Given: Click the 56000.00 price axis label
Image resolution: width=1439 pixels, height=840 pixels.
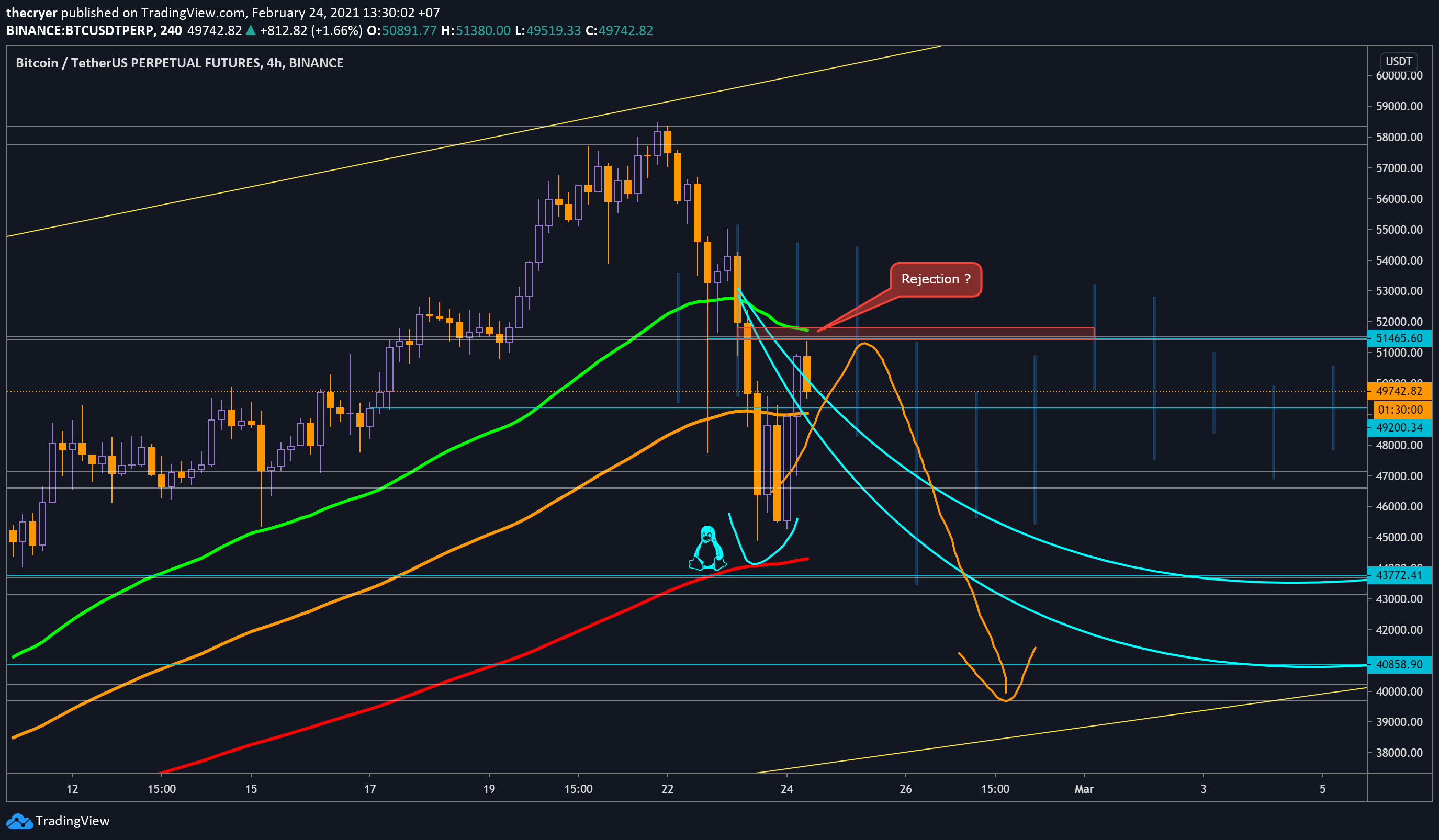Looking at the screenshot, I should pos(1399,199).
